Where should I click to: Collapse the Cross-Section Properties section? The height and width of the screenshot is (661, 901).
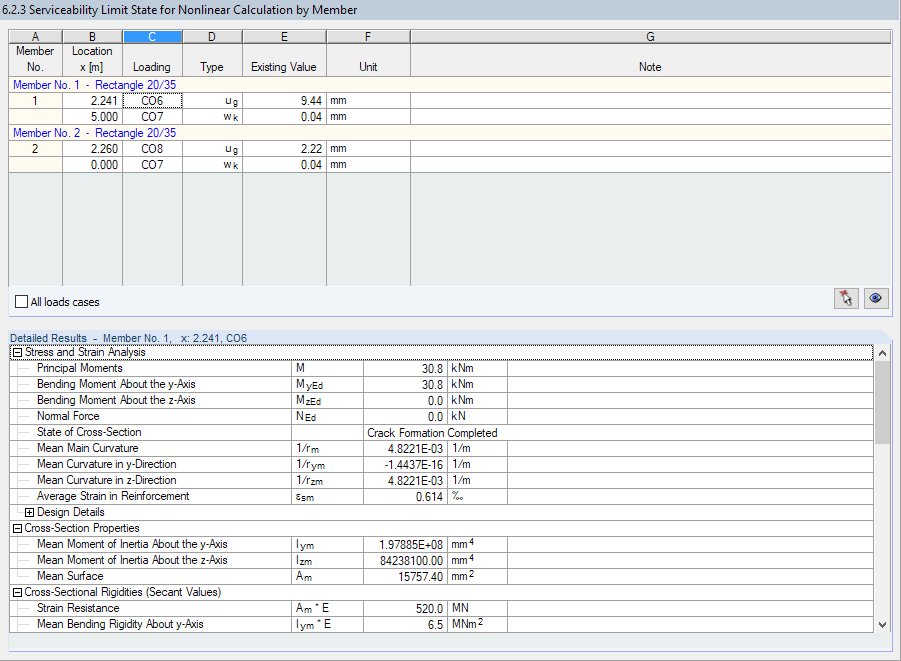click(16, 528)
